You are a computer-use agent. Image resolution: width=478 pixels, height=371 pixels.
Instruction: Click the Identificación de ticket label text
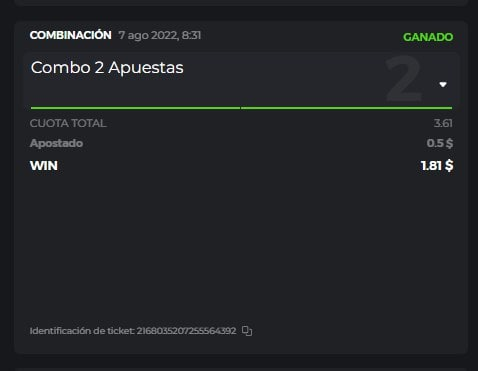(x=82, y=331)
